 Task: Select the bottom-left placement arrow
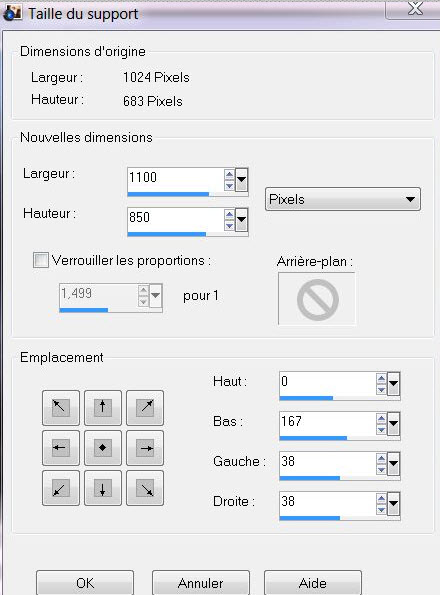pos(61,488)
